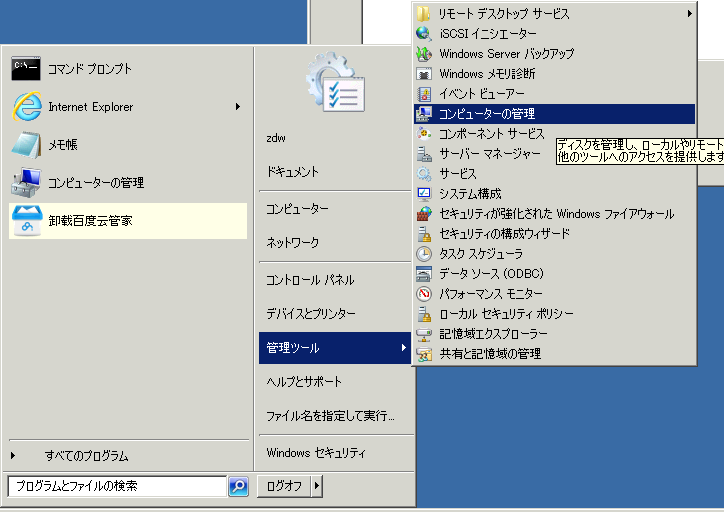The image size is (724, 512).
Task: Click the Windows ファイアウォール icon
Action: click(423, 214)
